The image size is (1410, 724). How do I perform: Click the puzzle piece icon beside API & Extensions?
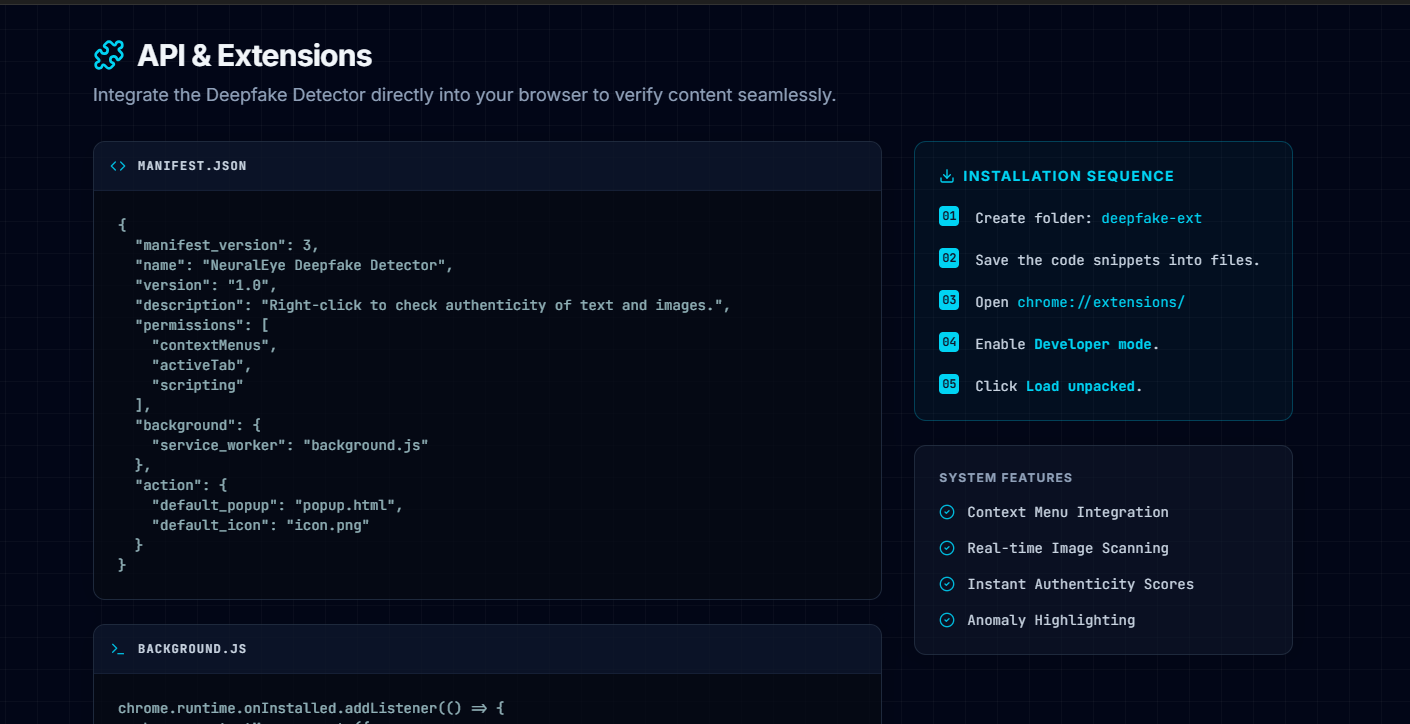click(109, 56)
